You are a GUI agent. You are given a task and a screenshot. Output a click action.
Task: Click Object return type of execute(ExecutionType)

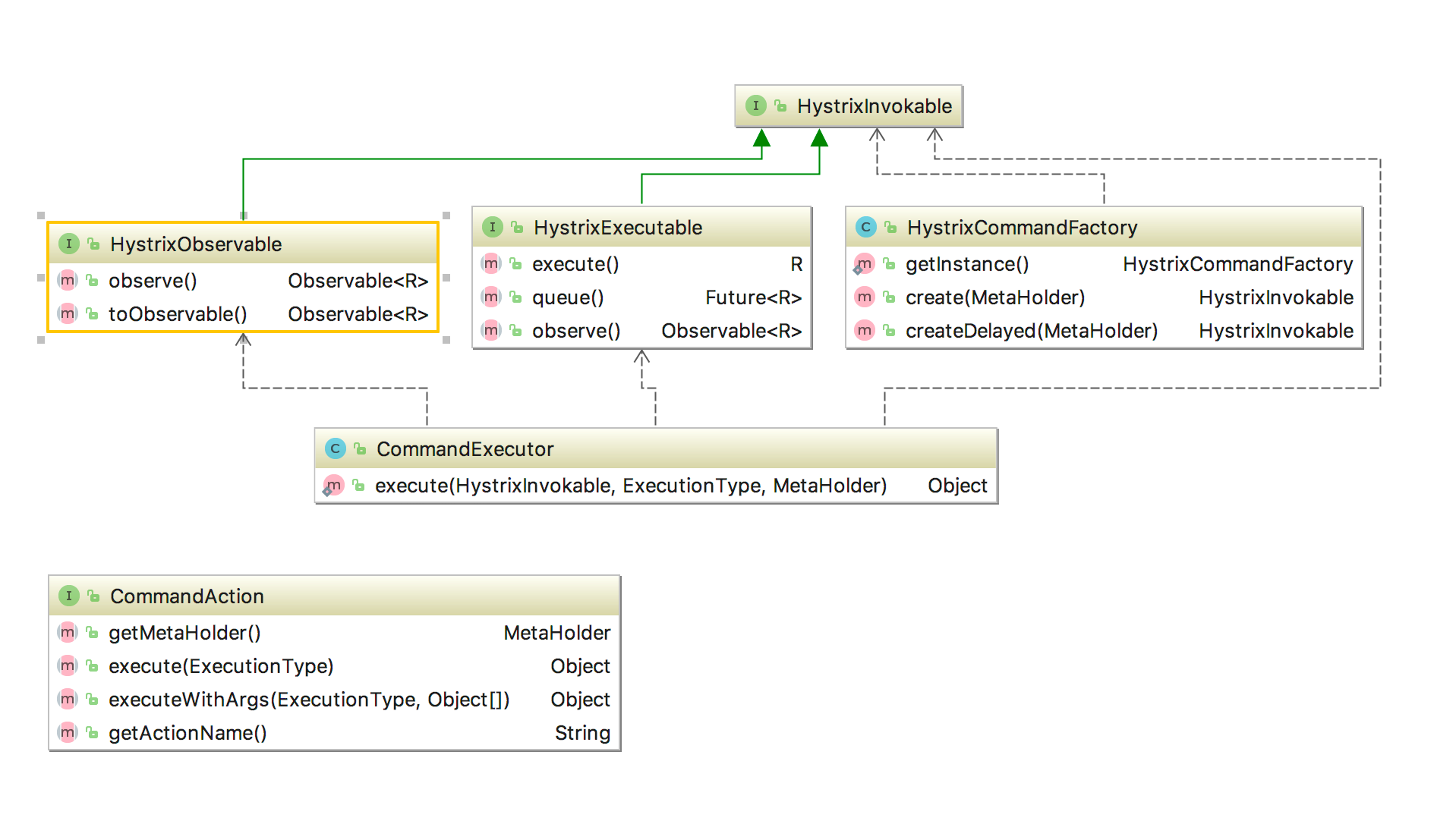(580, 666)
